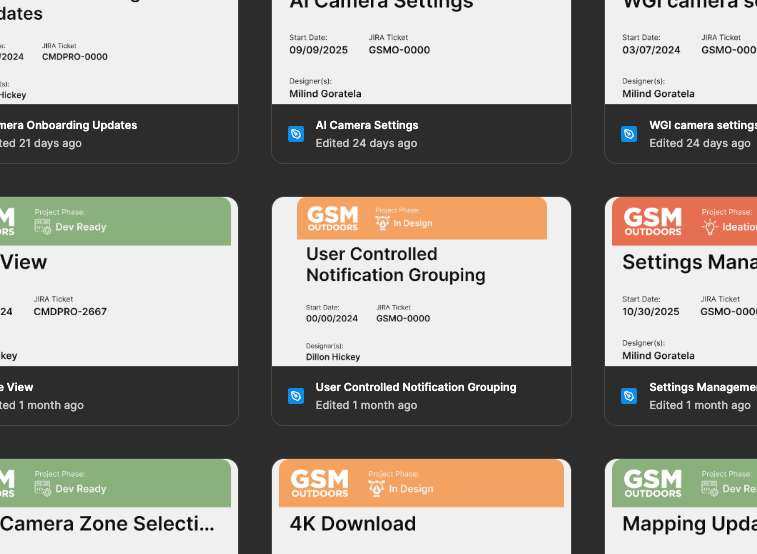Open the AI Camera Settings file thumbnail
Screen dimensions: 757x554
coord(421,52)
